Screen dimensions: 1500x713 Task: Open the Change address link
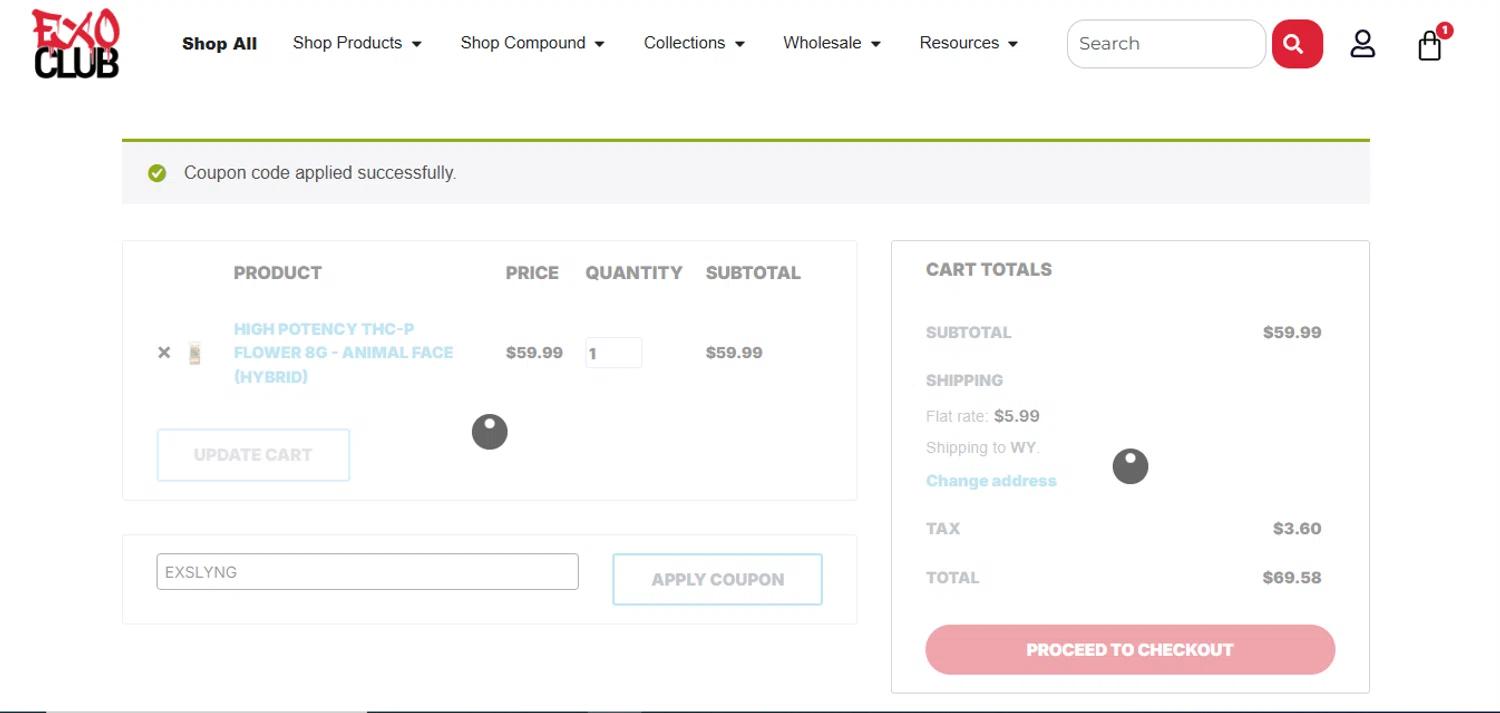(x=991, y=481)
